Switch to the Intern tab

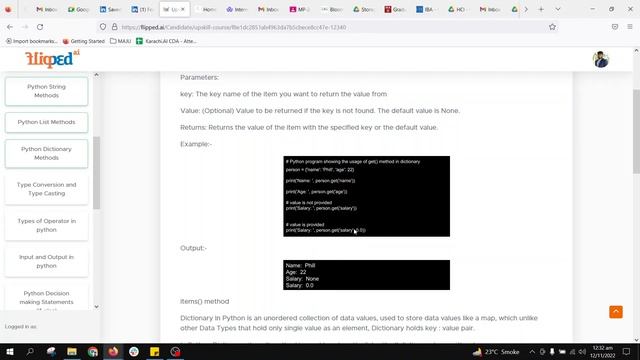click(x=237, y=9)
